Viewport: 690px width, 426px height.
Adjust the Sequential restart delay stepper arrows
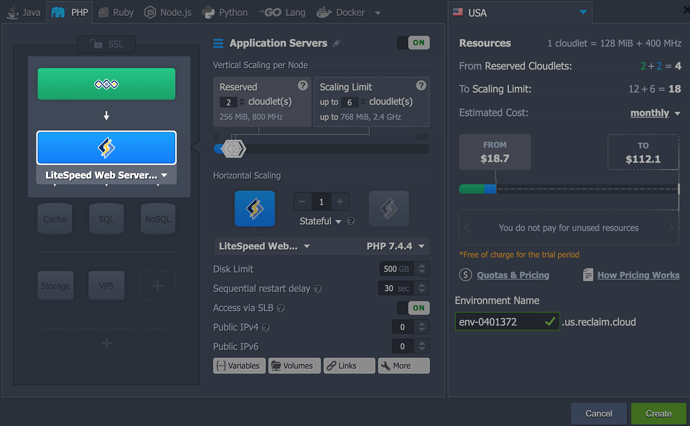pyautogui.click(x=422, y=288)
